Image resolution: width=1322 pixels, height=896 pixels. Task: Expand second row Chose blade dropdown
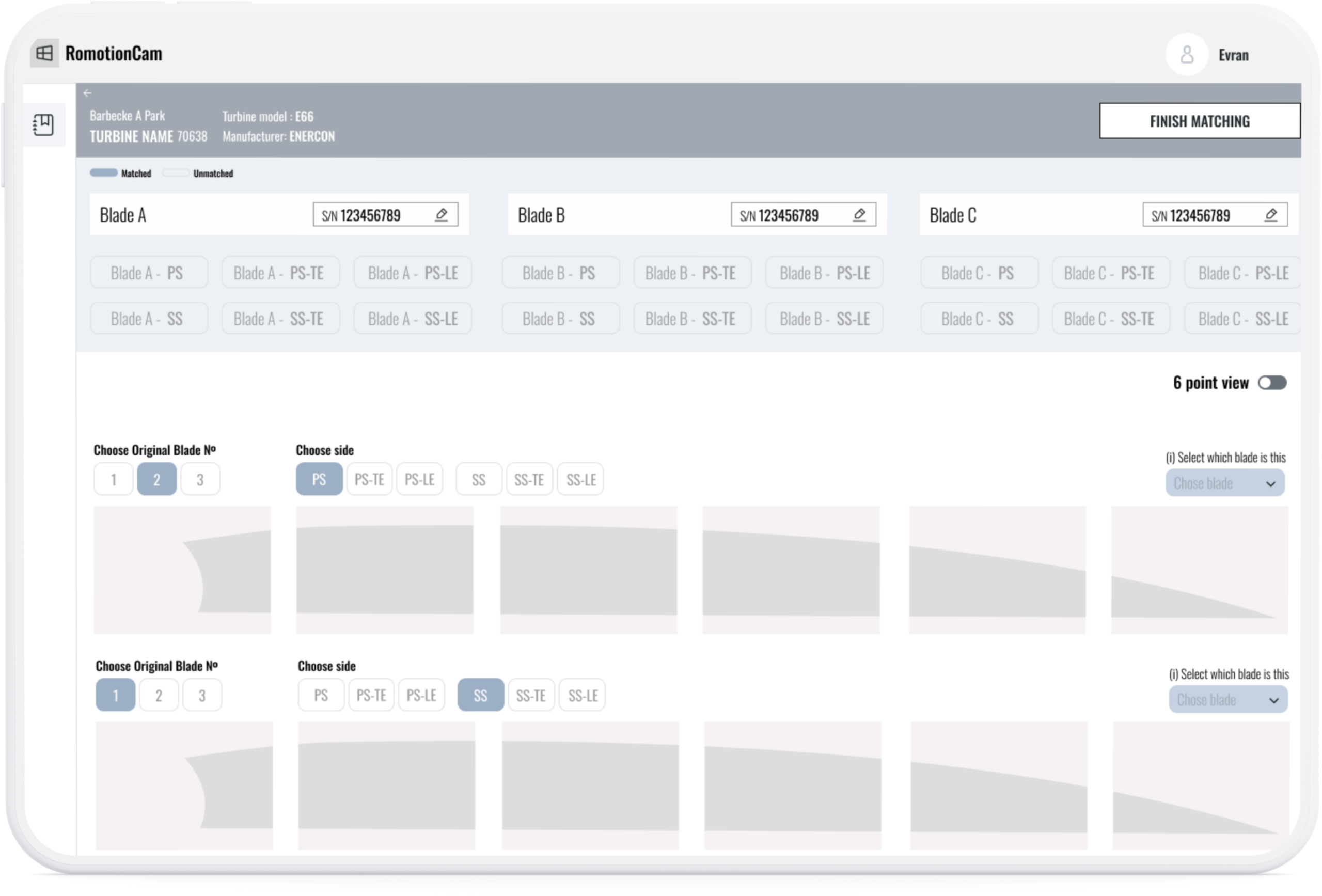[1228, 700]
